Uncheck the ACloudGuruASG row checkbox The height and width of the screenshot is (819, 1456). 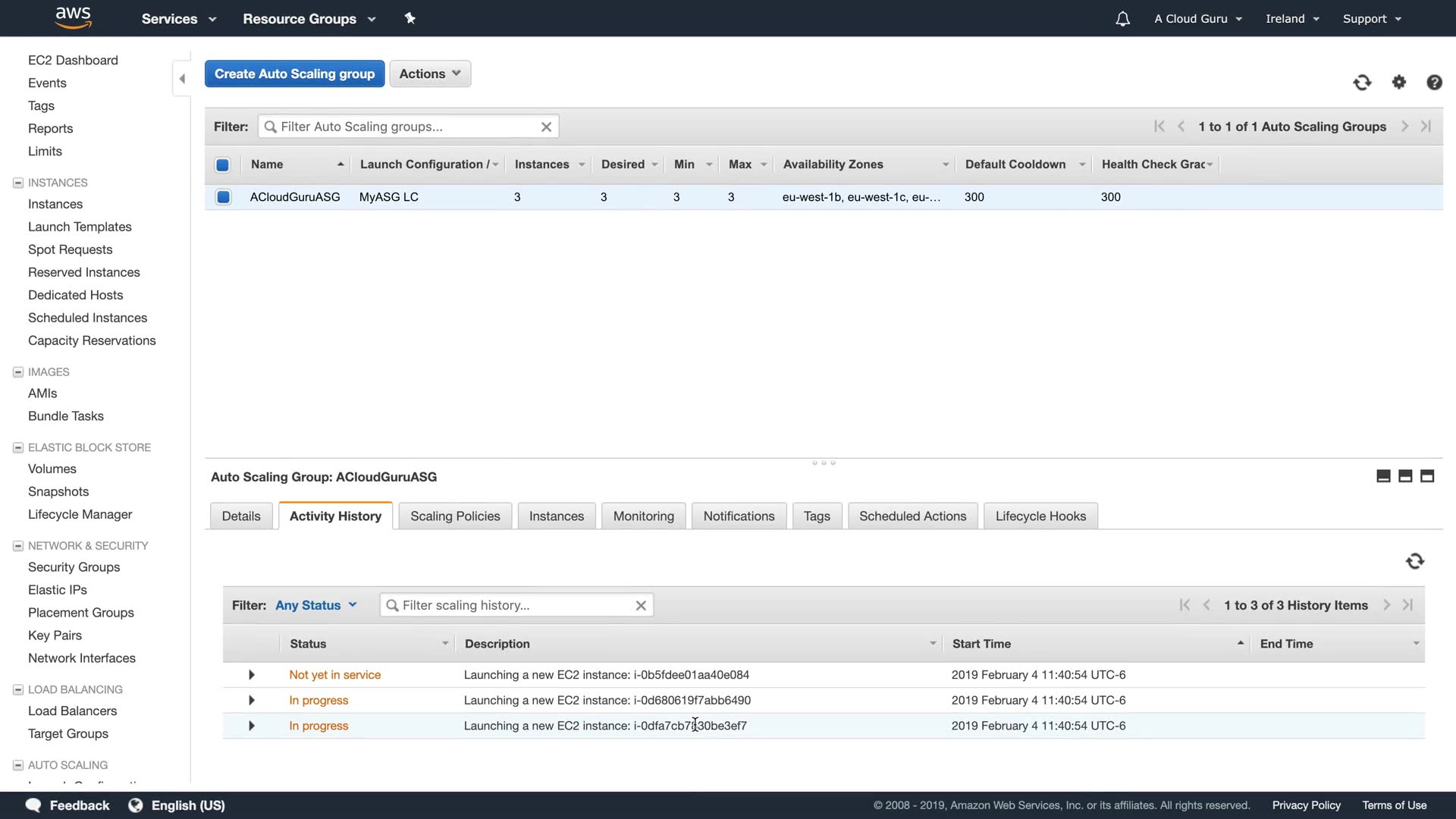pyautogui.click(x=223, y=197)
